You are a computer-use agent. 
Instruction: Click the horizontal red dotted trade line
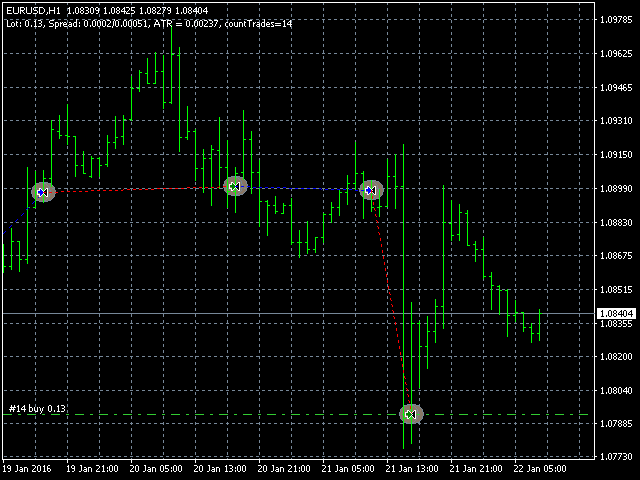pyautogui.click(x=139, y=189)
